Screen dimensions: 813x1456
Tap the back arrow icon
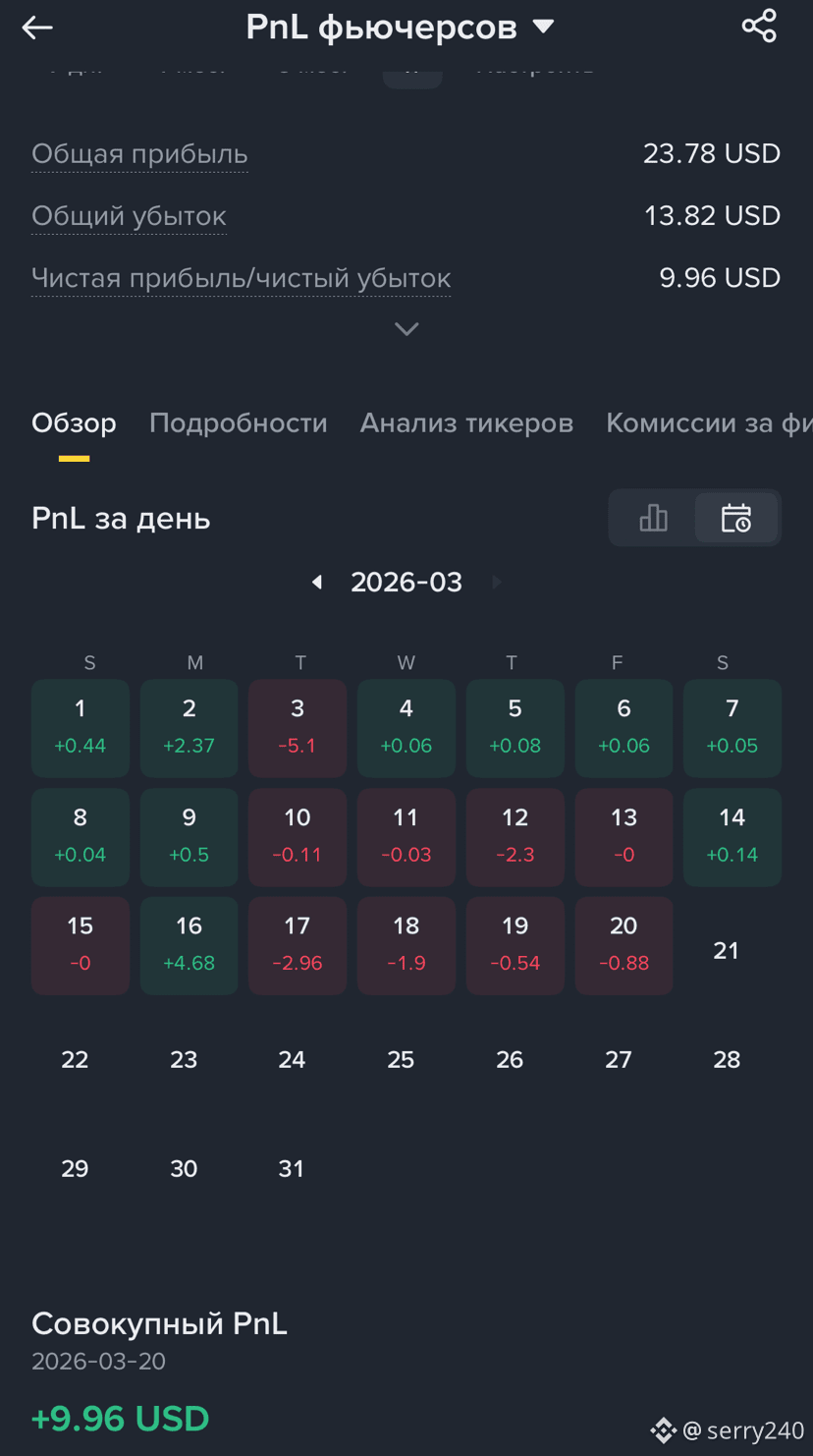pos(37,28)
